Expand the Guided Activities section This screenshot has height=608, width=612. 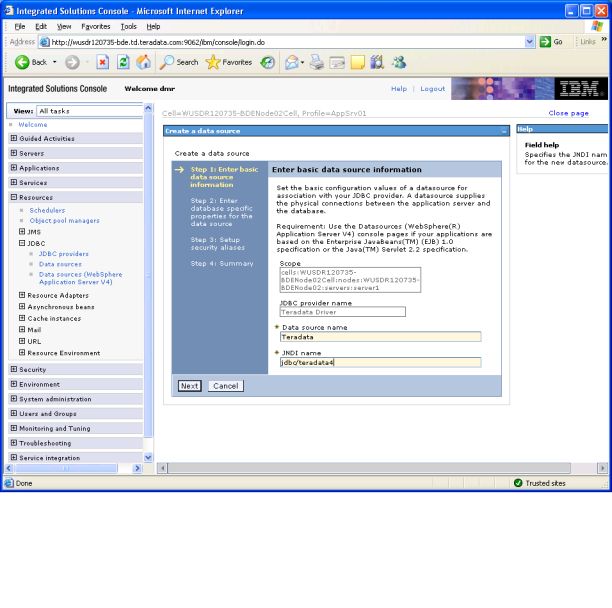pos(14,138)
